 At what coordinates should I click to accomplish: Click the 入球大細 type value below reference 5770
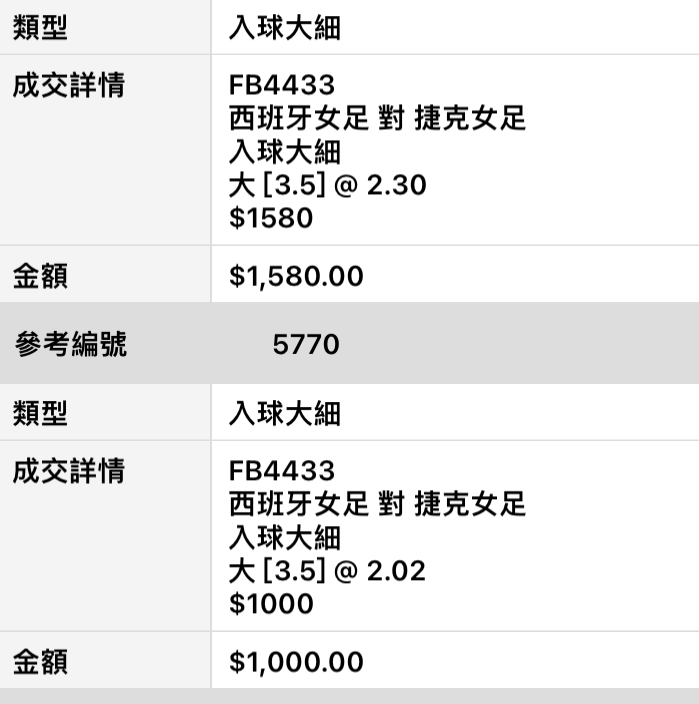click(285, 413)
